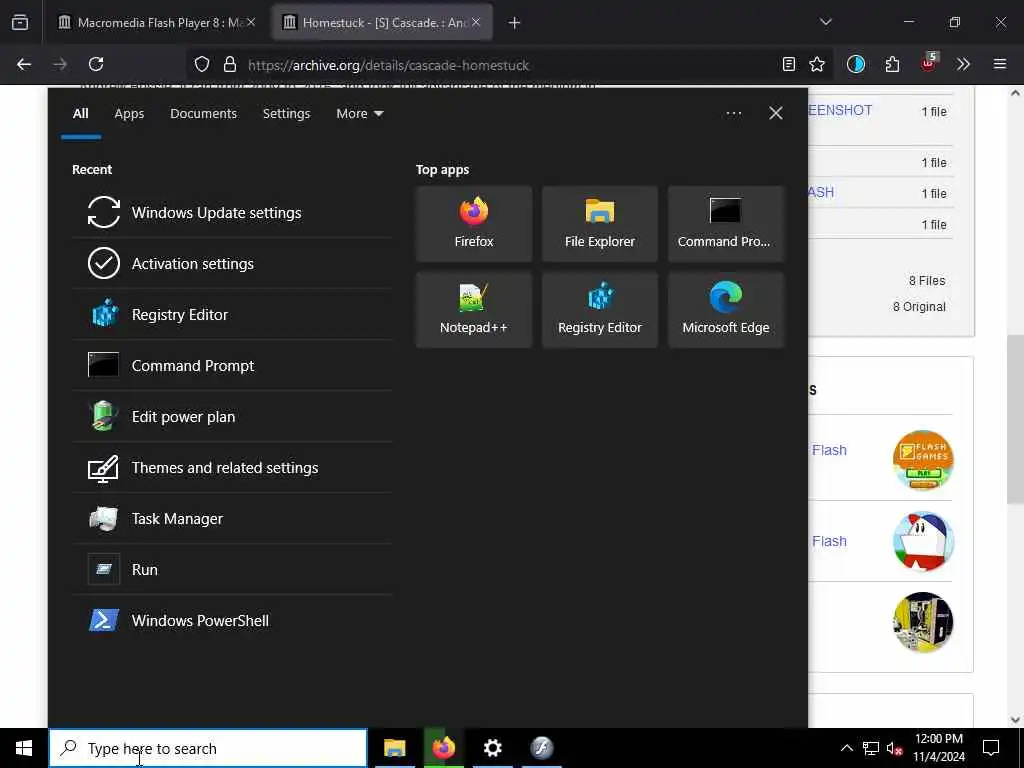Show more Firefox toolbar tools chevron

coord(963,64)
